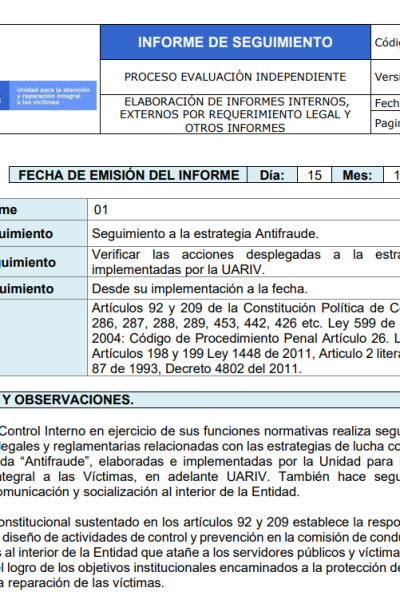The height and width of the screenshot is (600, 400).
Task: Select the Y OBSERVACIONES section heading
Action: coord(68,399)
